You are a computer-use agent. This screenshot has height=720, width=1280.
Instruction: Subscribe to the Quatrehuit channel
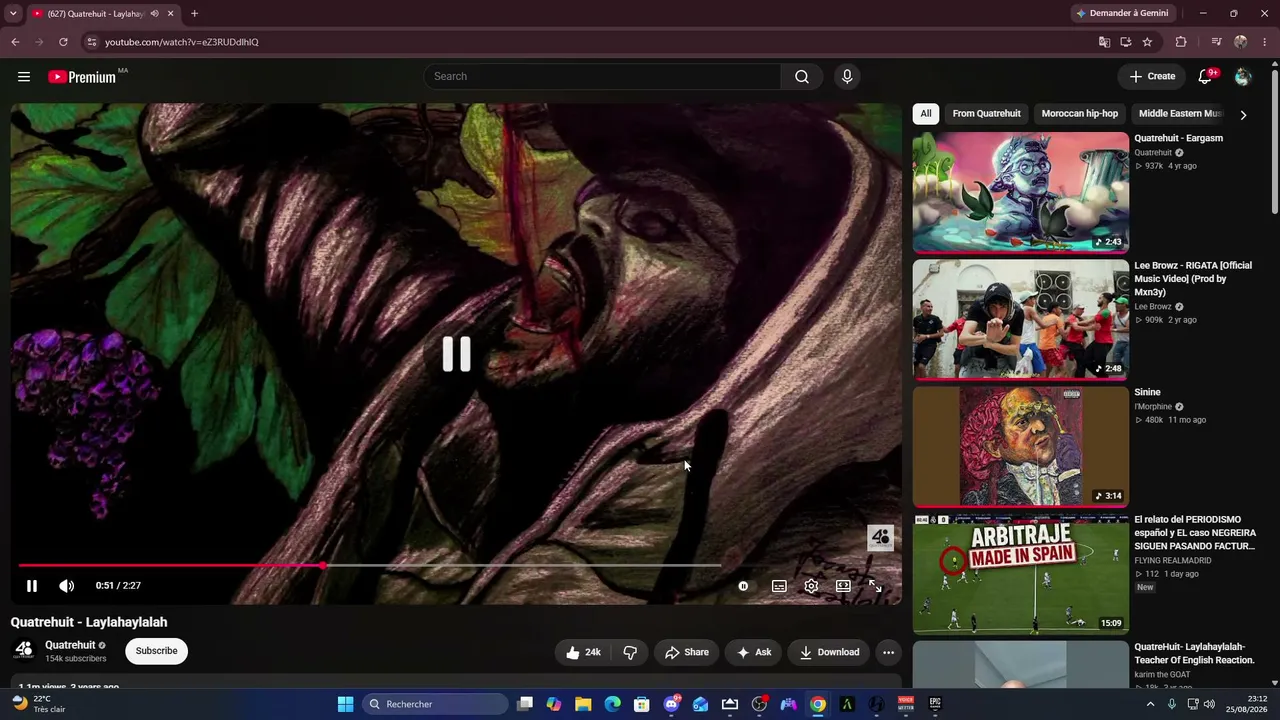click(x=157, y=651)
